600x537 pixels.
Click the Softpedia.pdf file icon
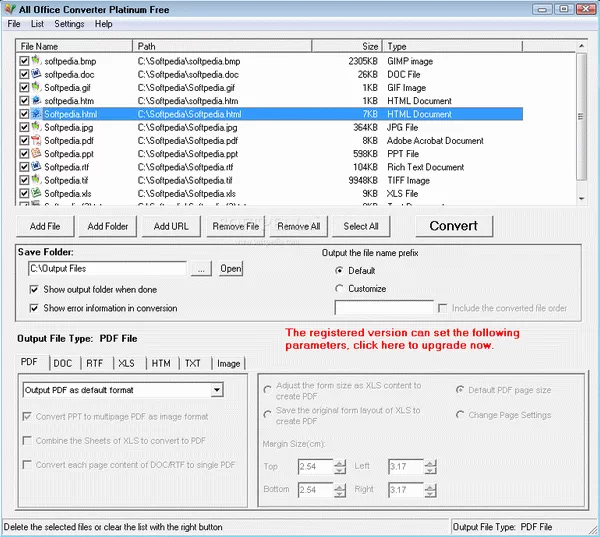[37, 141]
